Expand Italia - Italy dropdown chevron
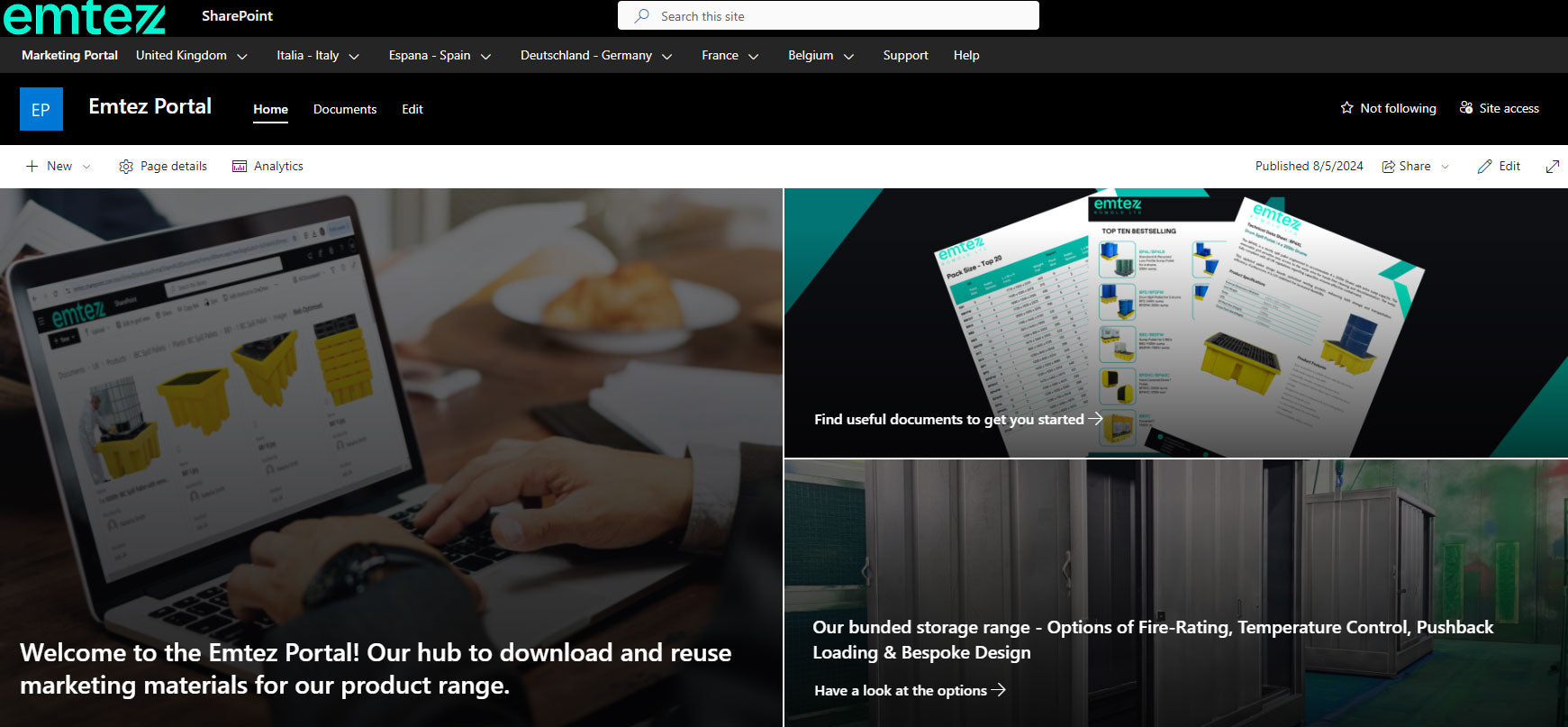Screen dimensions: 1568x727 click(x=354, y=56)
